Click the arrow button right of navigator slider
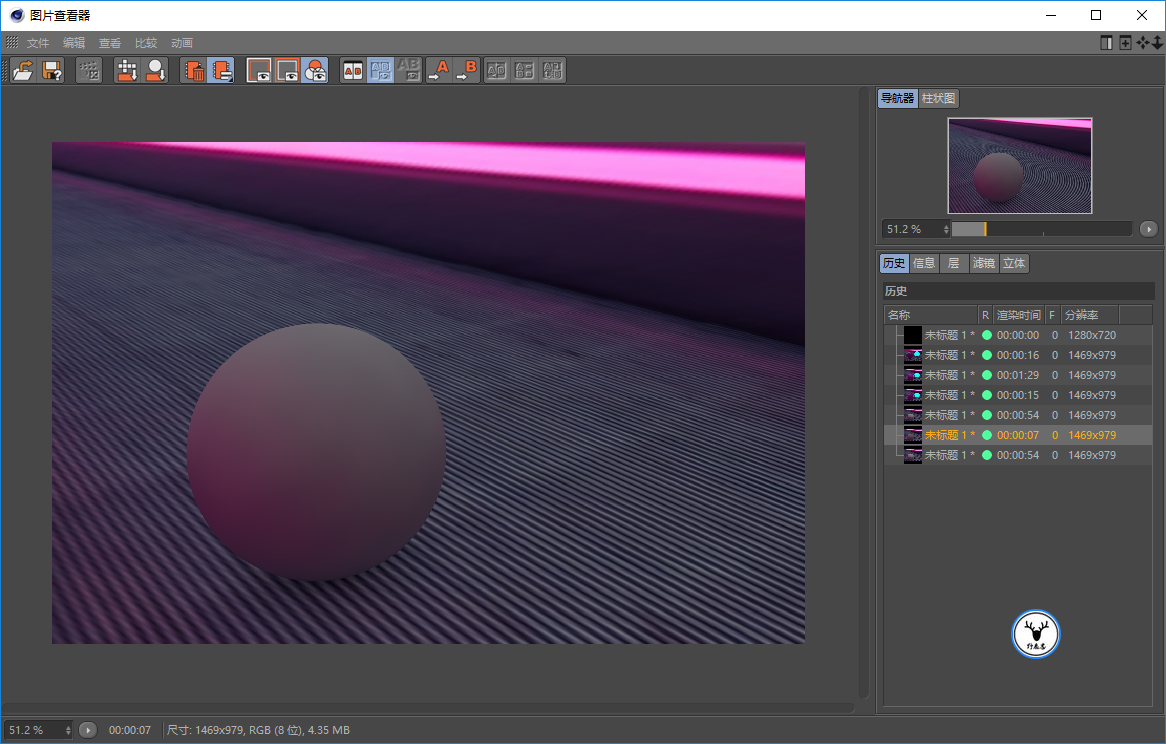 [1148, 229]
